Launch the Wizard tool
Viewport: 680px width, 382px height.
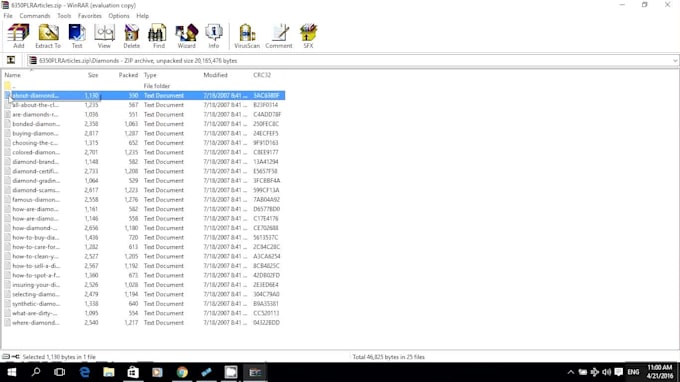[186, 36]
